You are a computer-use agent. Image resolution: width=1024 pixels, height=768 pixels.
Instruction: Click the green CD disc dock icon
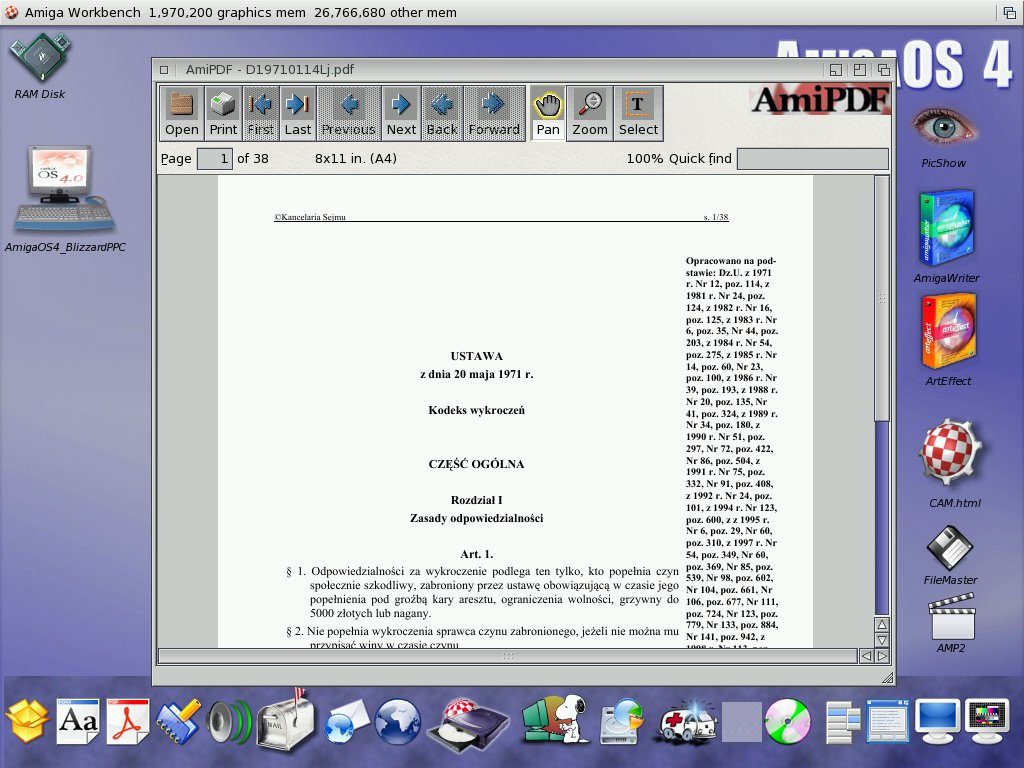click(788, 721)
